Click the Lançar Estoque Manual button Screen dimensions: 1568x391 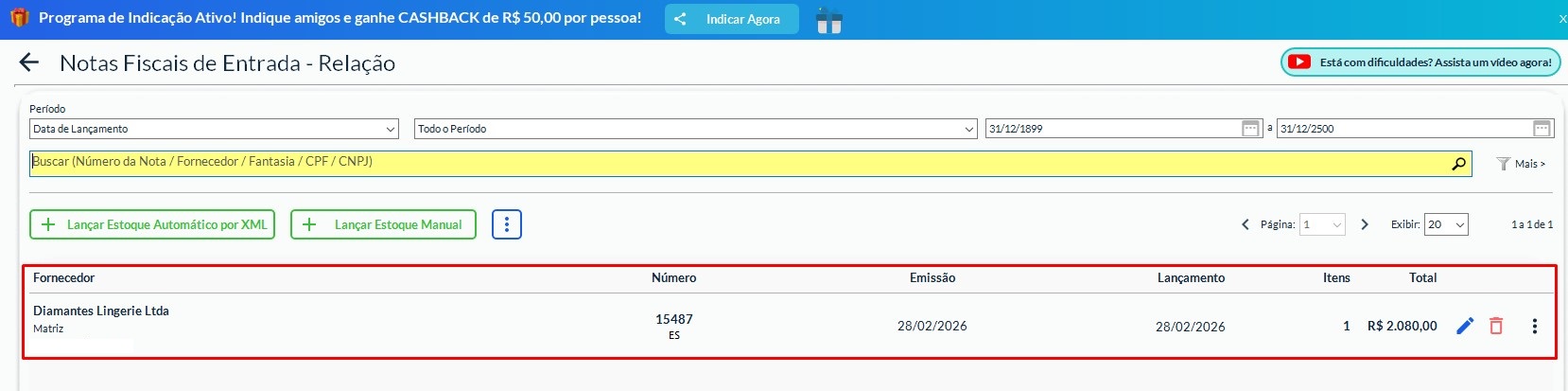coord(383,224)
